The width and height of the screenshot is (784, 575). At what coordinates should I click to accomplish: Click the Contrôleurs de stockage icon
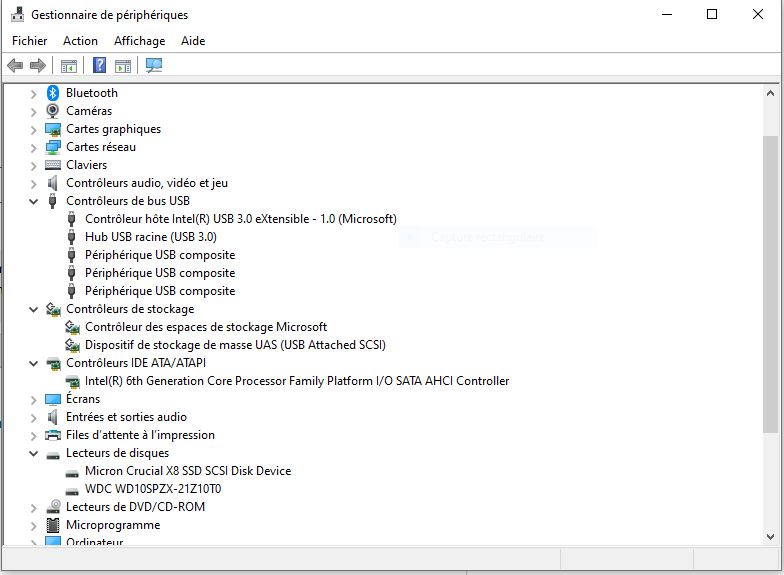[53, 309]
